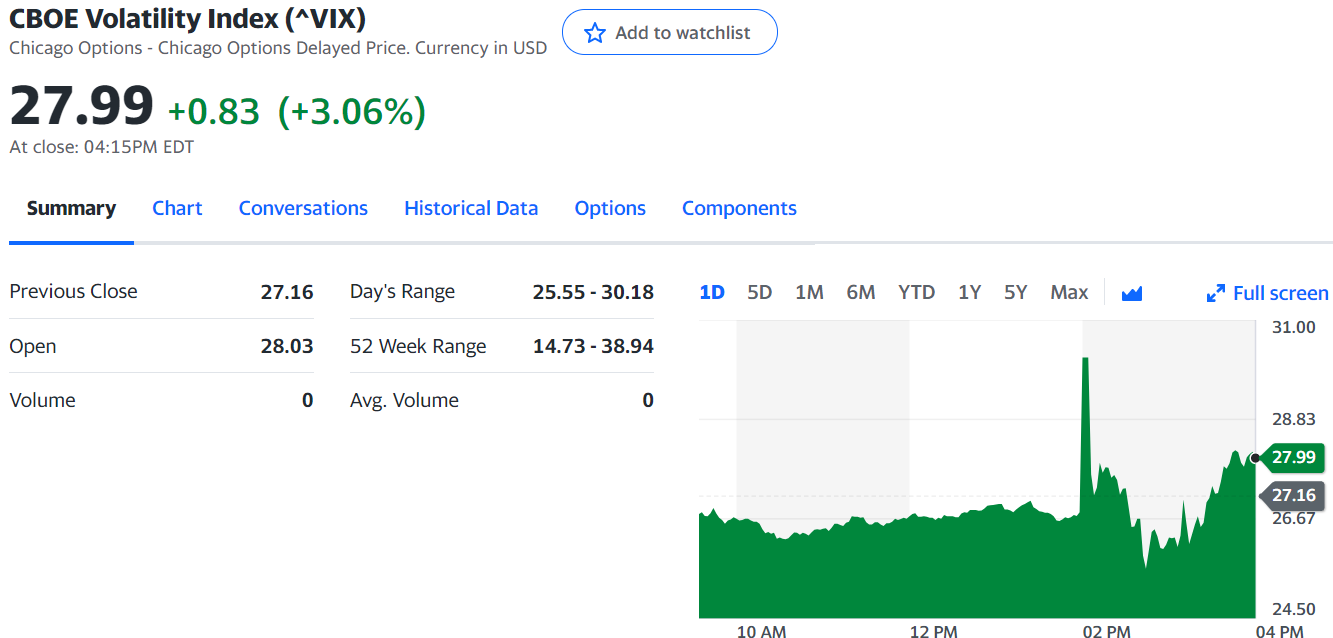Click the 04 PM axis label
Image resolution: width=1333 pixels, height=638 pixels.
tap(1279, 631)
